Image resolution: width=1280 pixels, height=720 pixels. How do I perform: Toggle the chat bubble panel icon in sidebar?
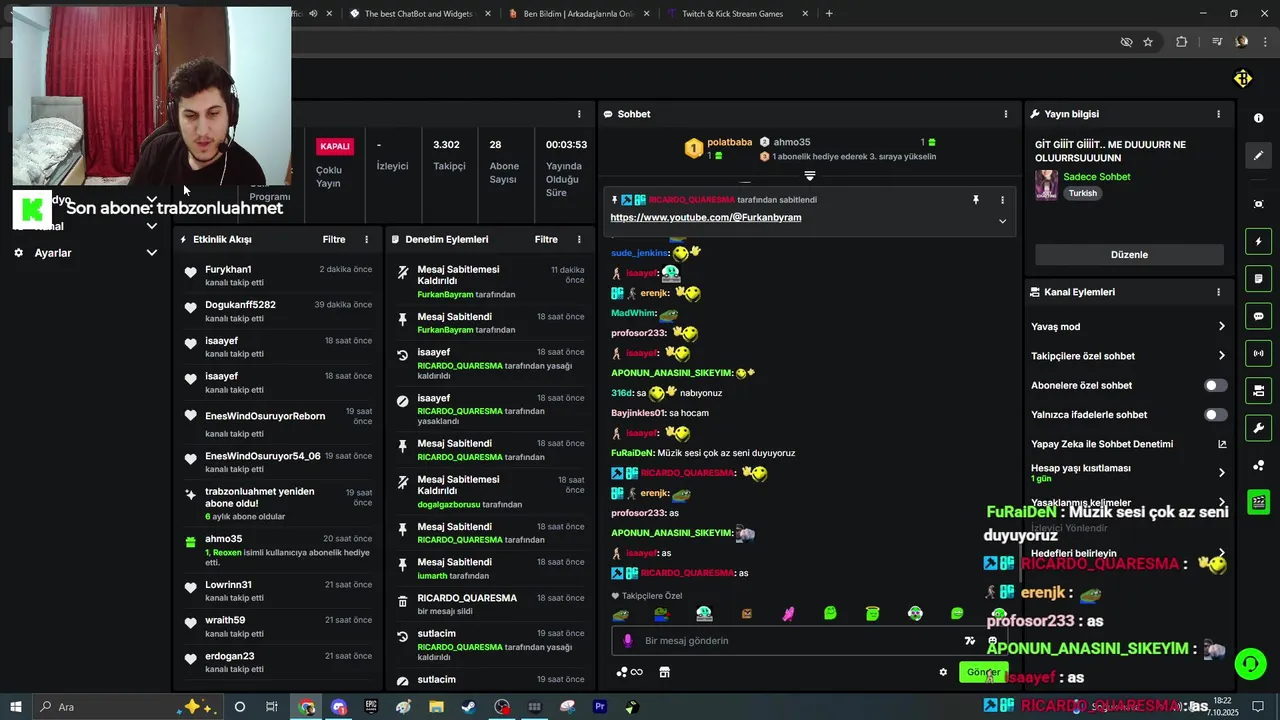tap(1258, 316)
